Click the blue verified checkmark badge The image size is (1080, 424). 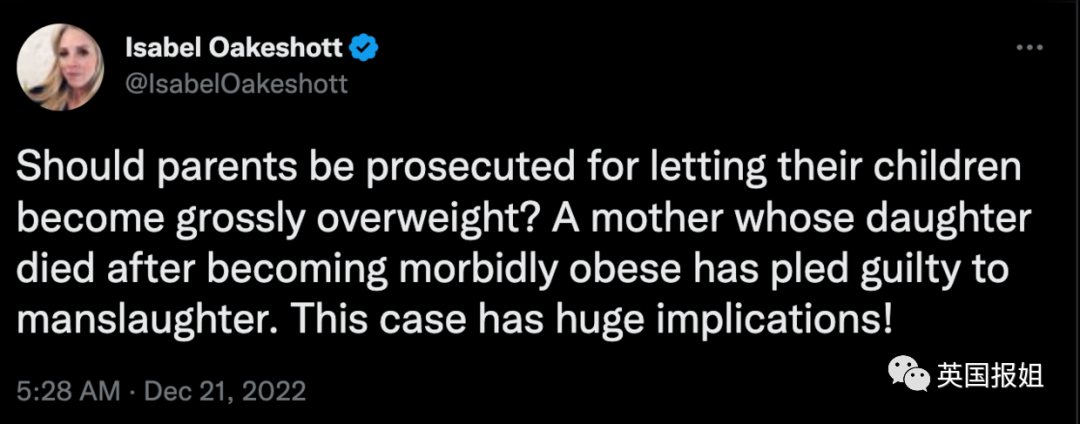(366, 47)
